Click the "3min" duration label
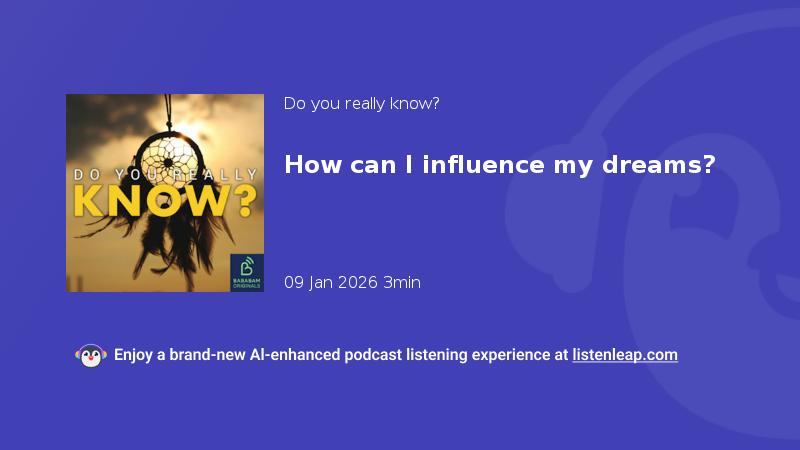Viewport: 800px width, 450px height. 402,282
